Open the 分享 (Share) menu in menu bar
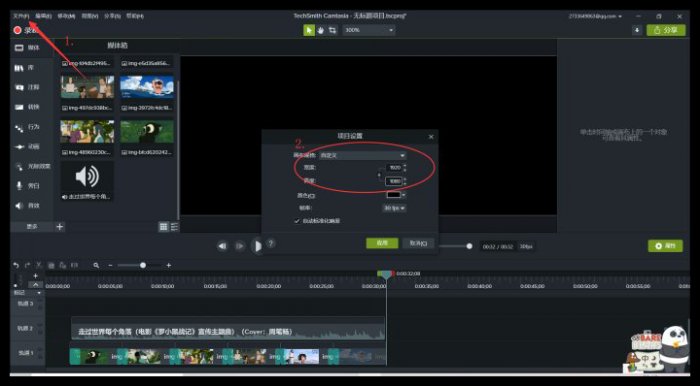This screenshot has height=386, width=700. 112,16
